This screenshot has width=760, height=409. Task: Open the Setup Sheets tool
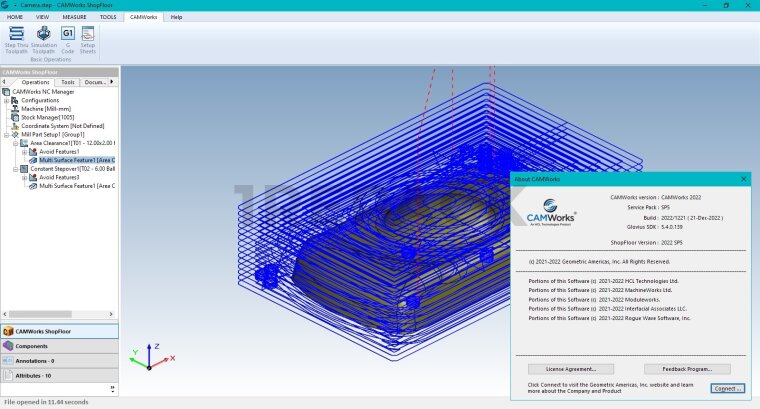click(x=88, y=34)
